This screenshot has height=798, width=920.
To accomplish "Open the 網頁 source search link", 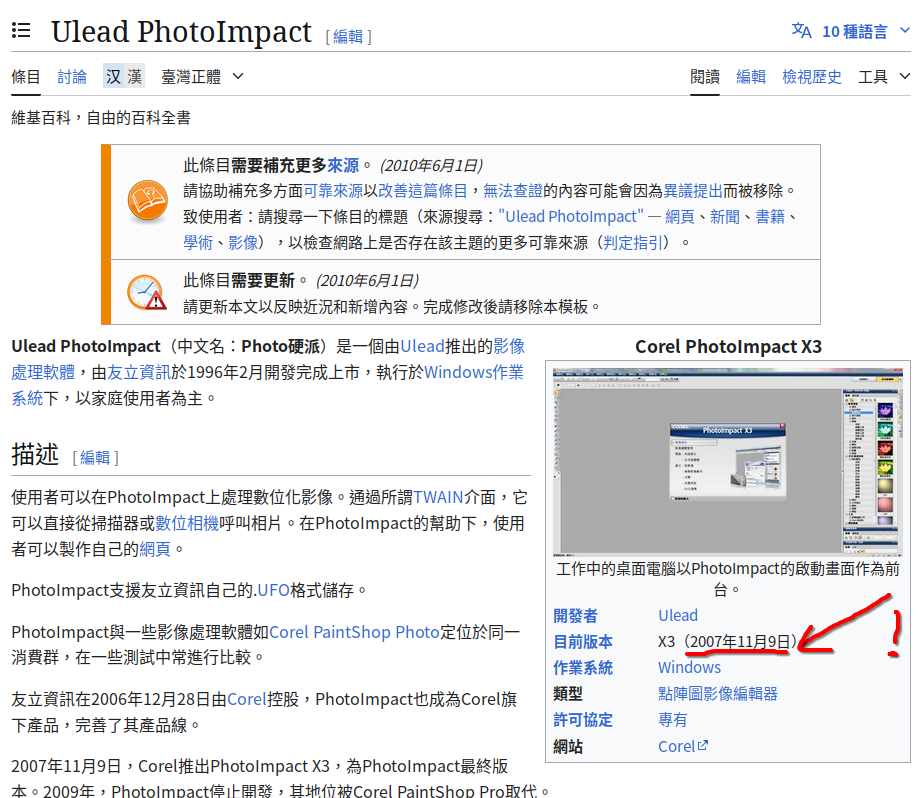I will point(680,217).
